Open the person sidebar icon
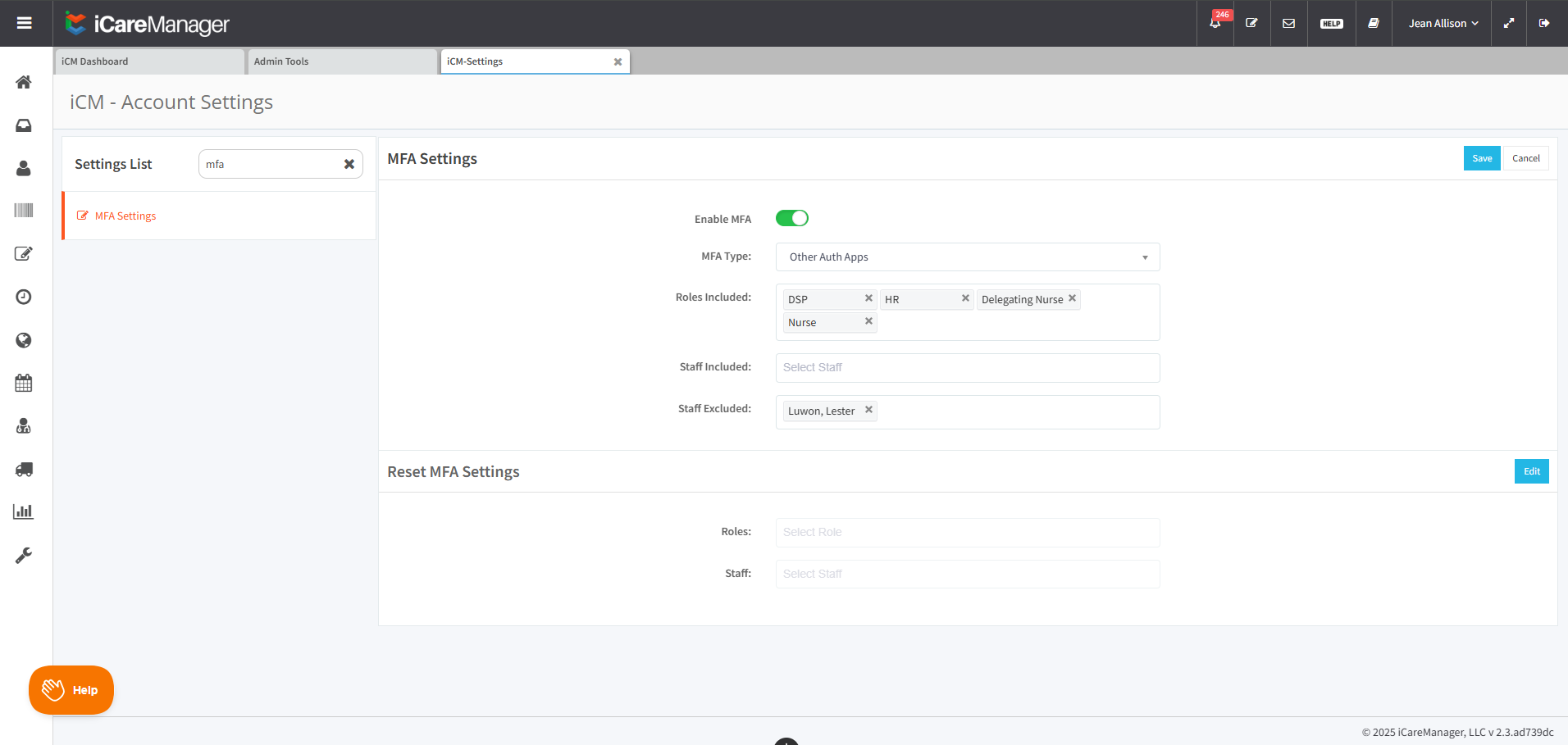This screenshot has width=1568, height=745. (24, 168)
